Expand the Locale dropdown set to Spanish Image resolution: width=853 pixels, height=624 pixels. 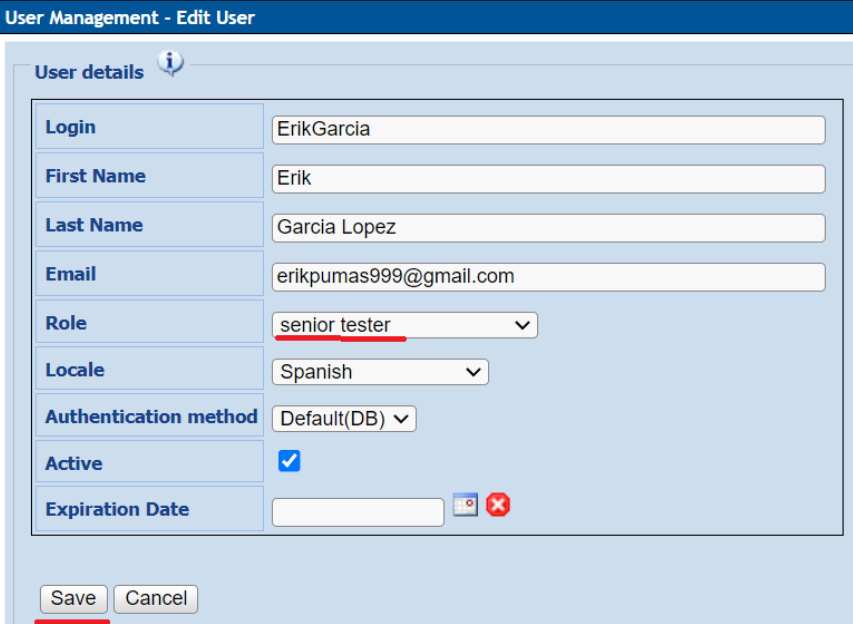(x=380, y=372)
